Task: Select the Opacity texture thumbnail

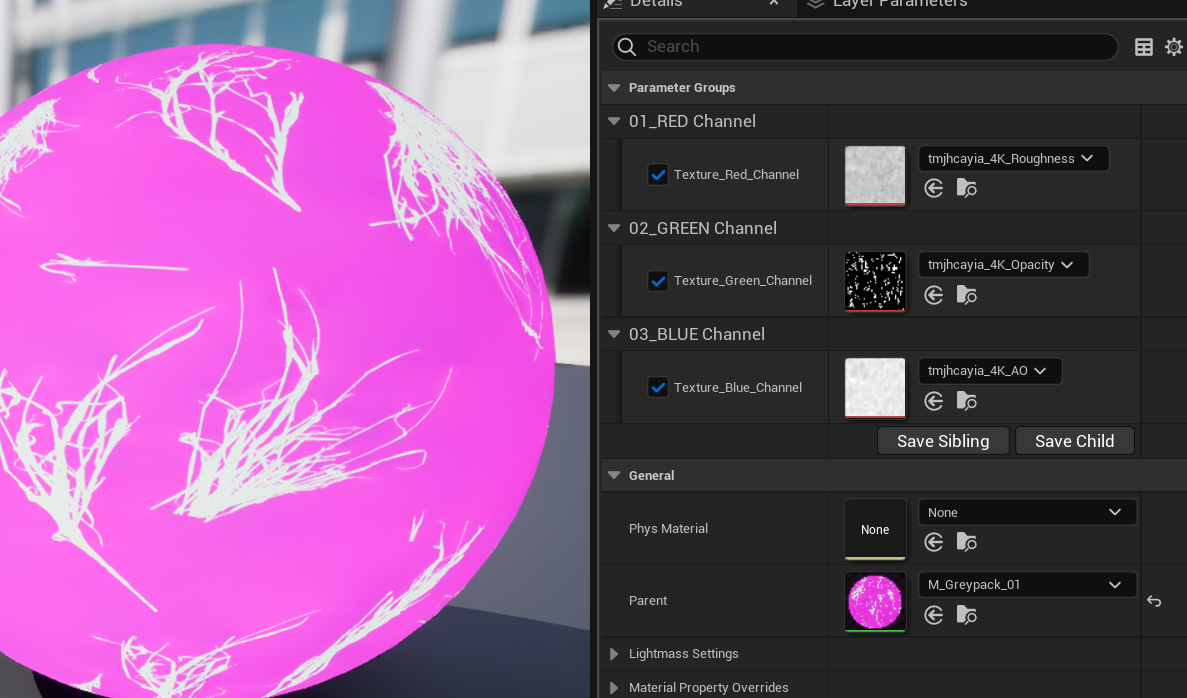Action: click(875, 282)
